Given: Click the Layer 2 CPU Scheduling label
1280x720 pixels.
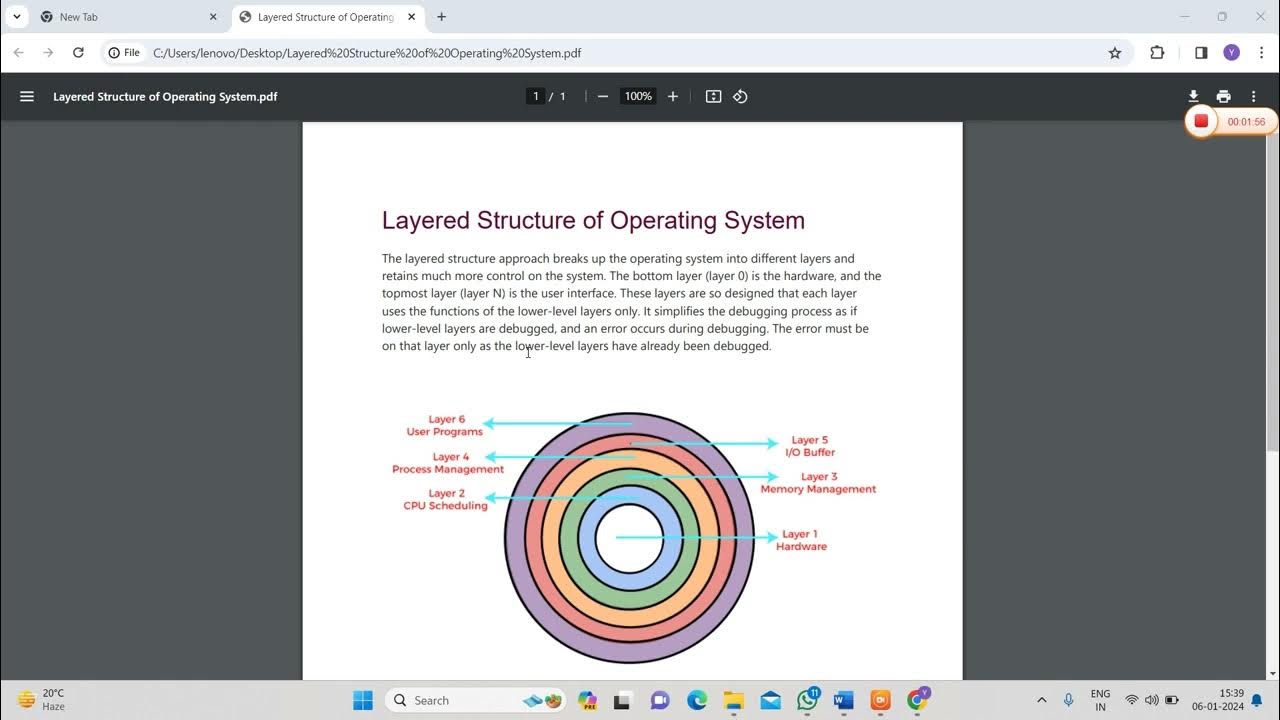Looking at the screenshot, I should [446, 500].
